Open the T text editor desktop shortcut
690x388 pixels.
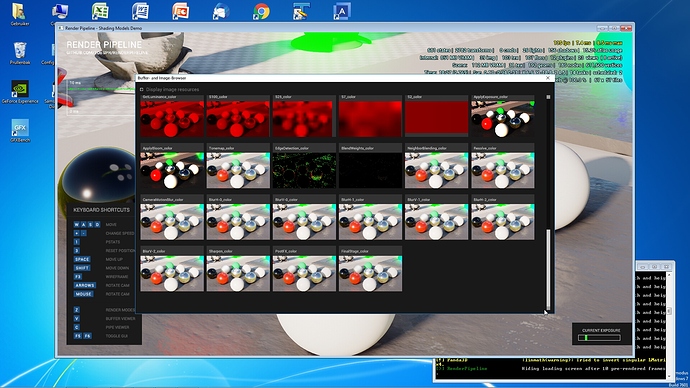tap(301, 11)
